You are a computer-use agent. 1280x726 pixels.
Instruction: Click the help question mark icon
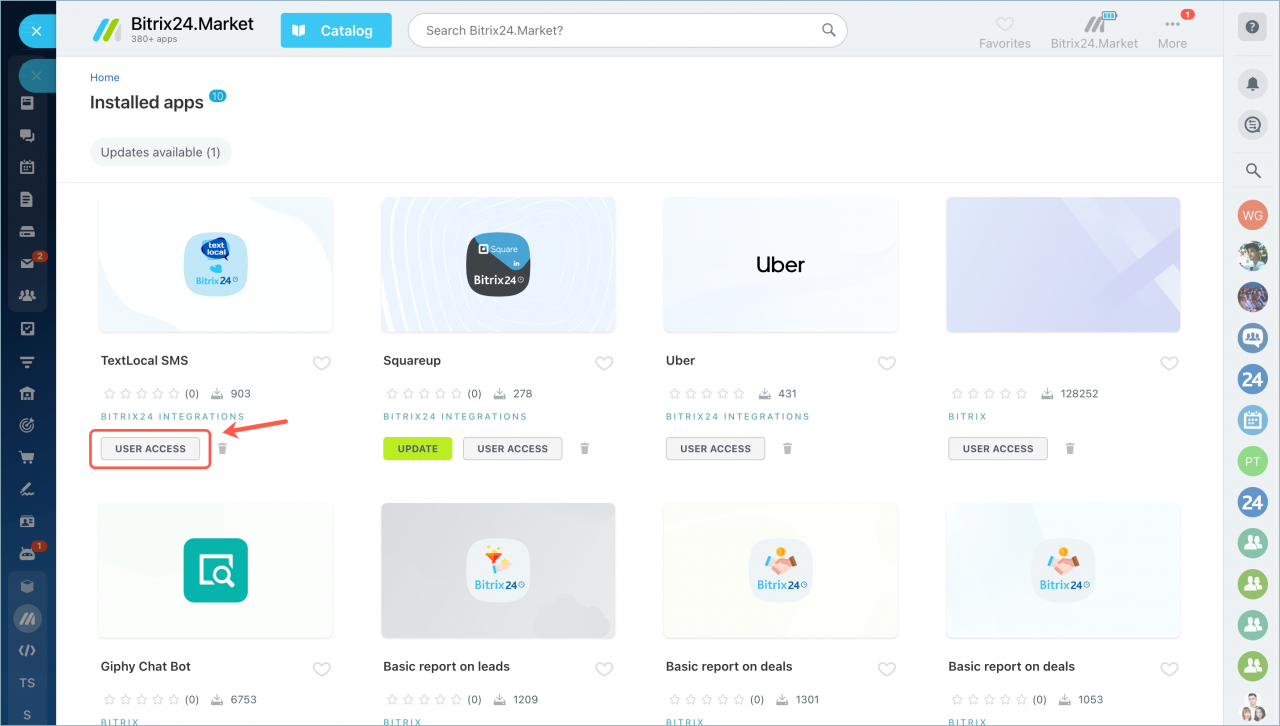[x=1252, y=27]
